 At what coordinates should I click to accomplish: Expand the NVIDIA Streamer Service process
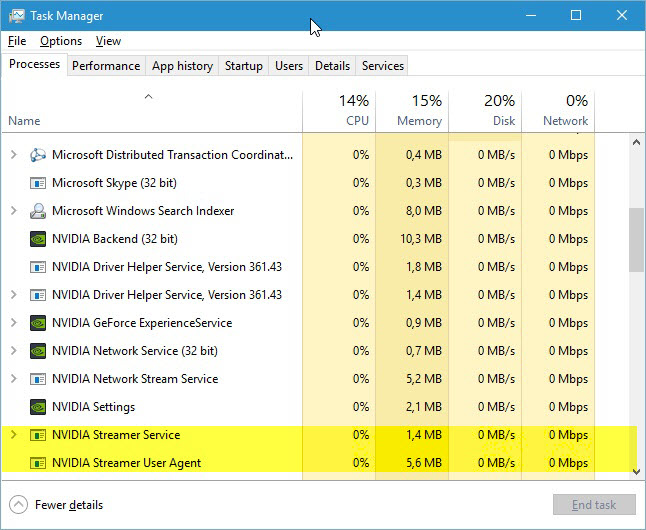pos(14,435)
